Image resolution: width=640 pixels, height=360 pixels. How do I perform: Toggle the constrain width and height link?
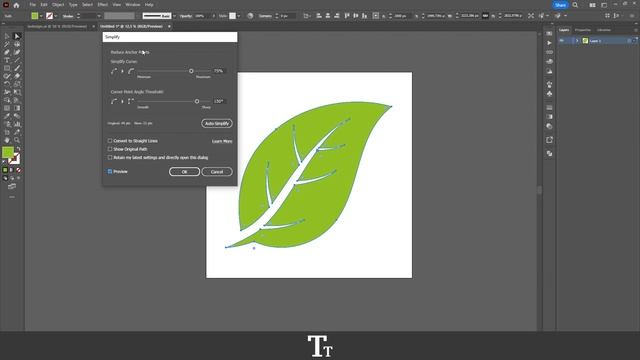(485, 16)
